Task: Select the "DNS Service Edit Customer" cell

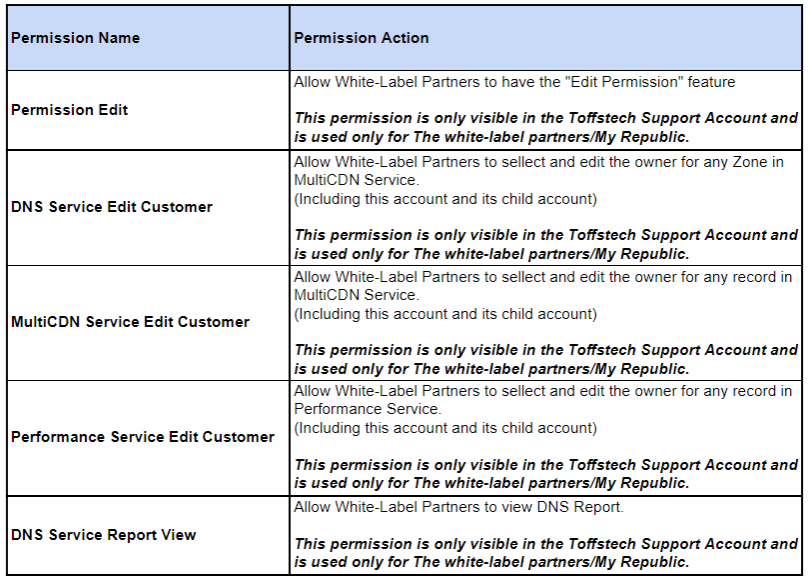Action: pos(112,207)
